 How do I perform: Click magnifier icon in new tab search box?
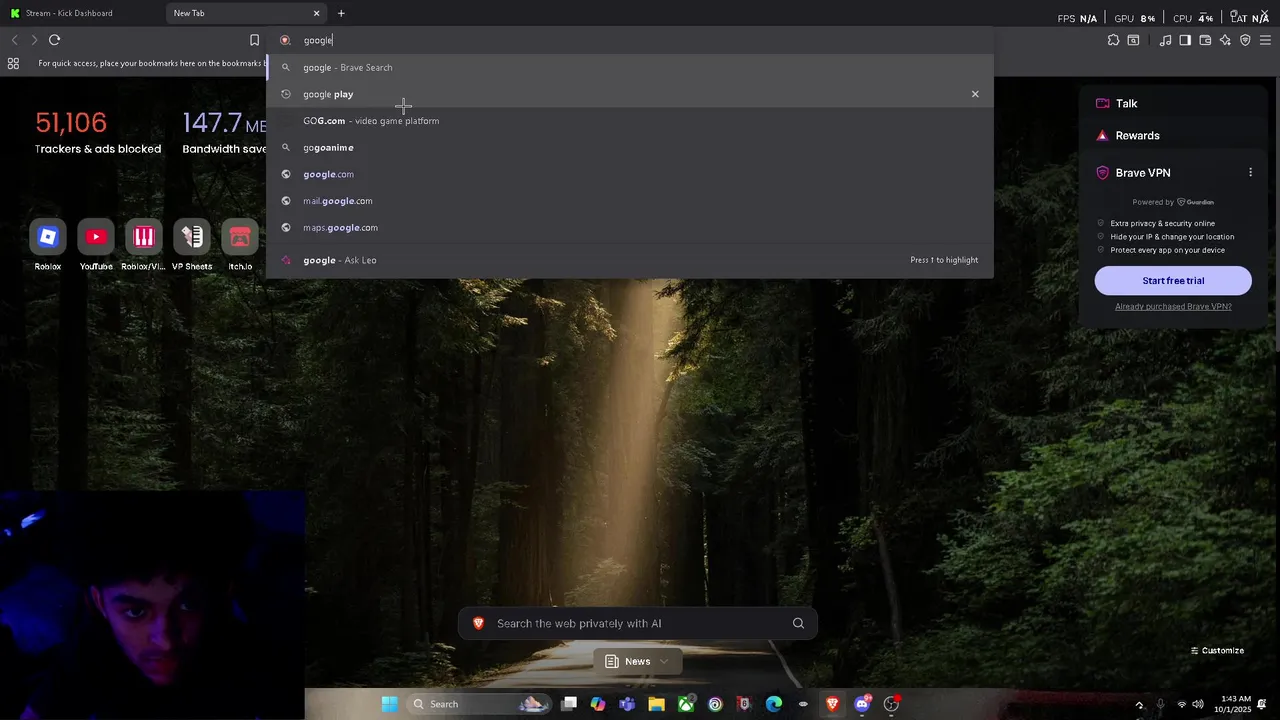pyautogui.click(x=798, y=623)
